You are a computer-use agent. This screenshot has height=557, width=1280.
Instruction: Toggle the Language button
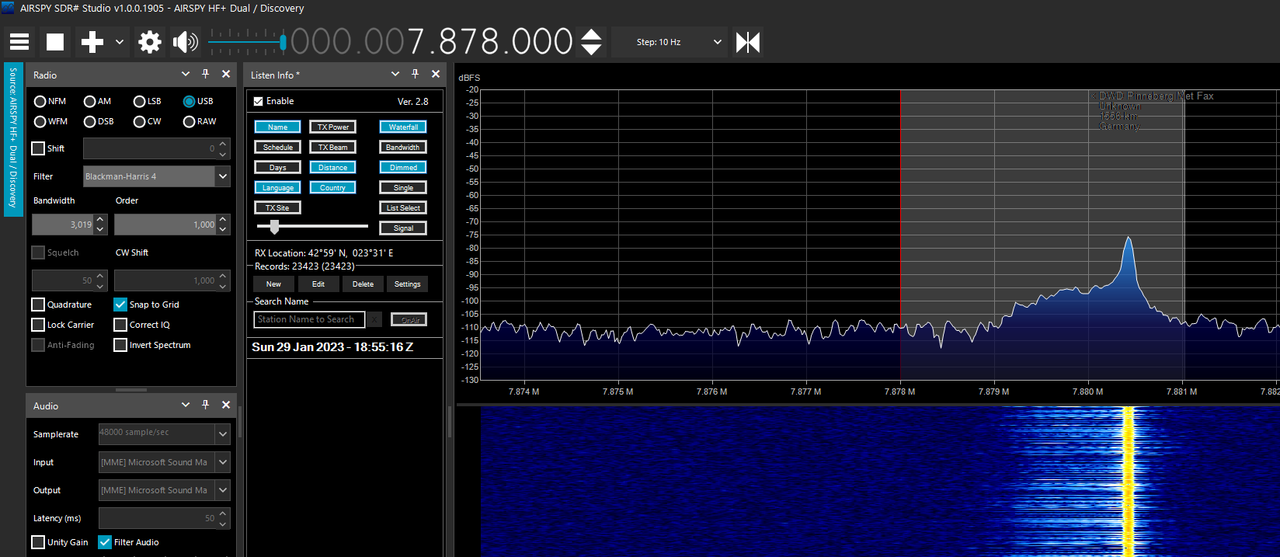click(277, 187)
